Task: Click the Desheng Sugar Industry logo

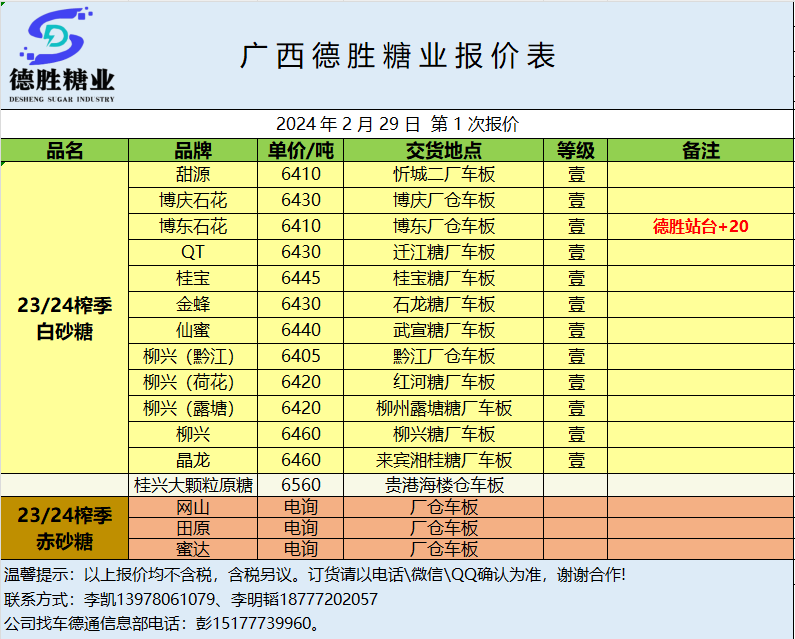Action: pos(62,55)
